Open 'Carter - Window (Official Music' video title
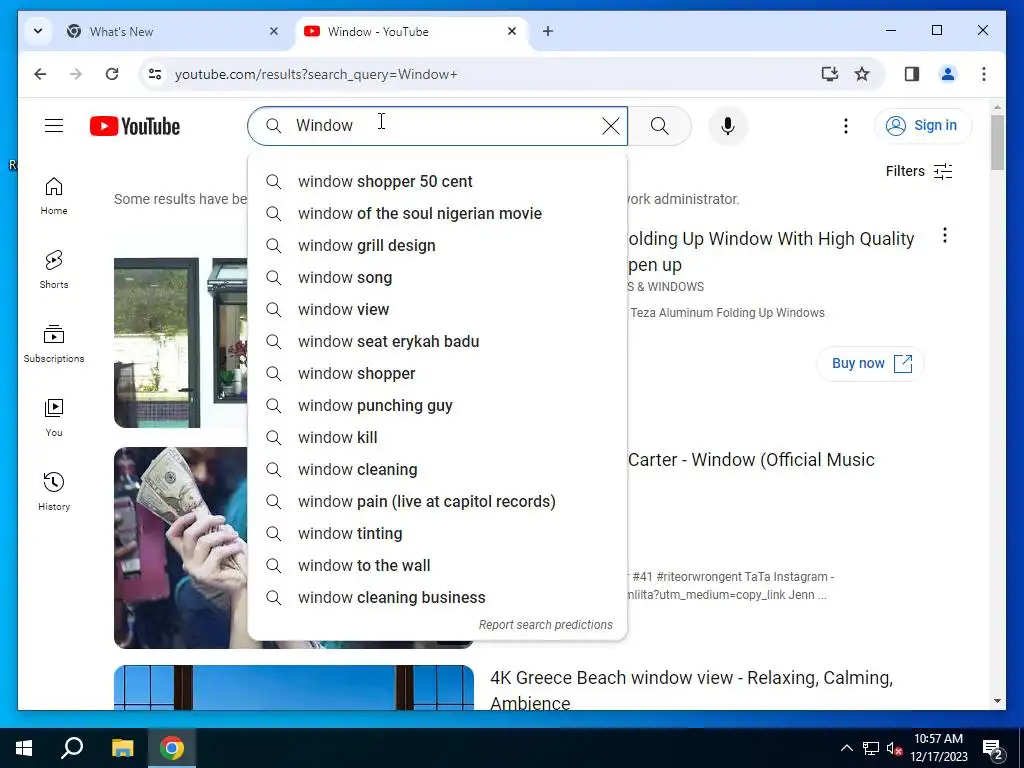Image resolution: width=1024 pixels, height=768 pixels. click(751, 460)
